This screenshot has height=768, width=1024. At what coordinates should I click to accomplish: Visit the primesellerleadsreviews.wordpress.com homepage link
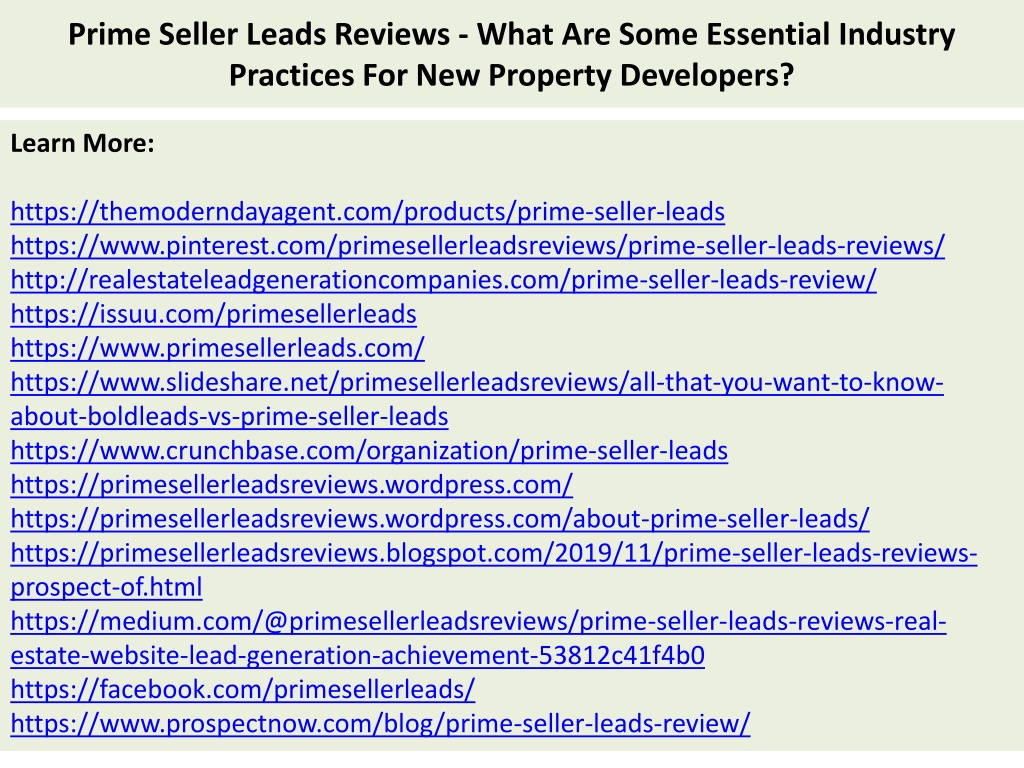pos(292,485)
